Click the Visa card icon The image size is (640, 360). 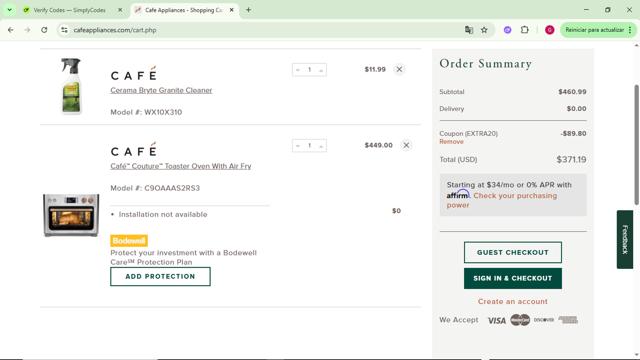[x=496, y=320]
